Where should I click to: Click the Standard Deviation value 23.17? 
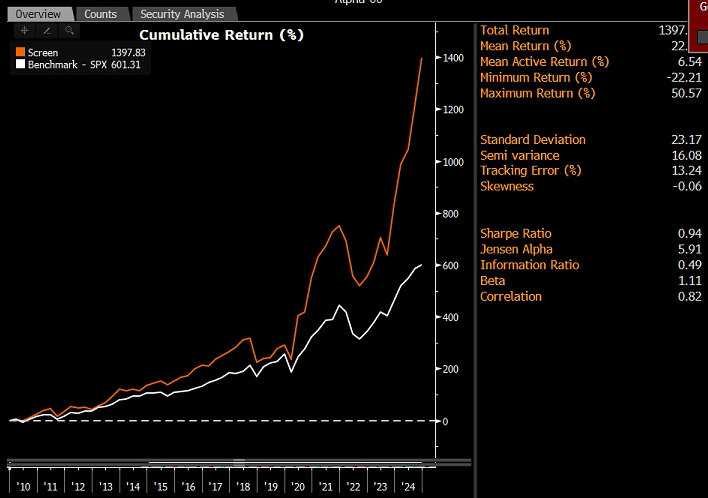coord(686,140)
